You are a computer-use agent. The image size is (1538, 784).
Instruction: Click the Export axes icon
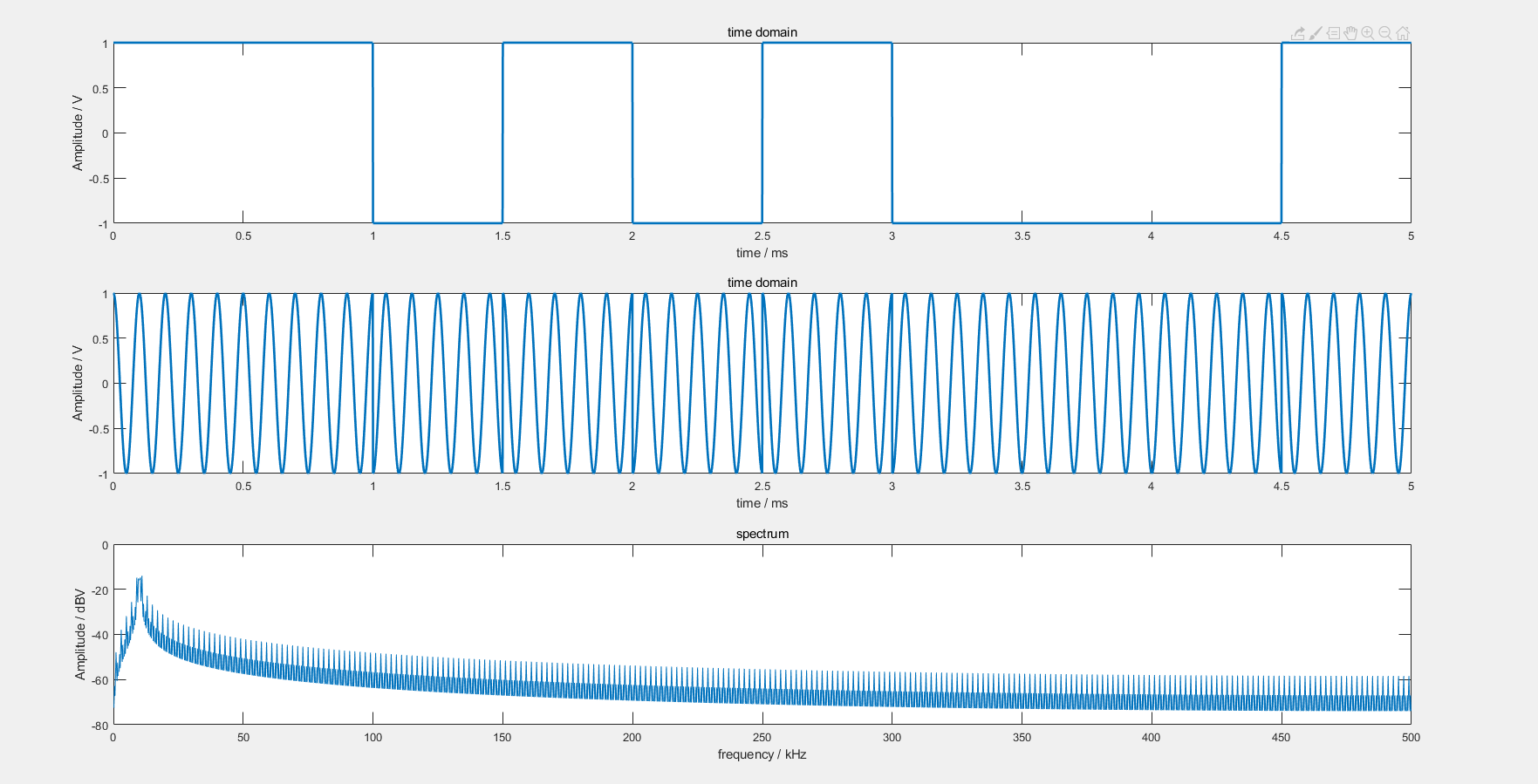click(x=1298, y=33)
